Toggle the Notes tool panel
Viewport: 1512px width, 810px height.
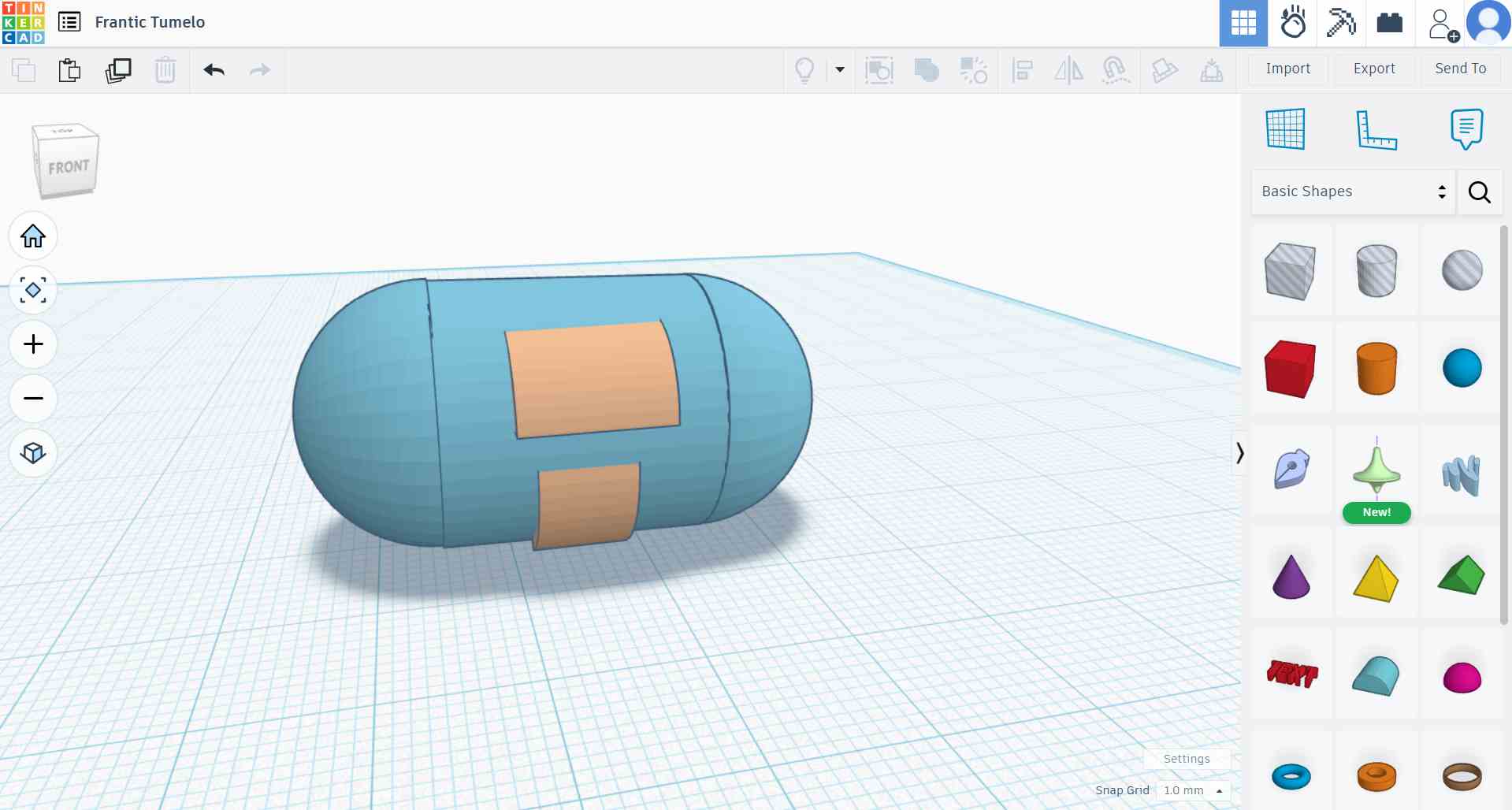[x=1466, y=129]
